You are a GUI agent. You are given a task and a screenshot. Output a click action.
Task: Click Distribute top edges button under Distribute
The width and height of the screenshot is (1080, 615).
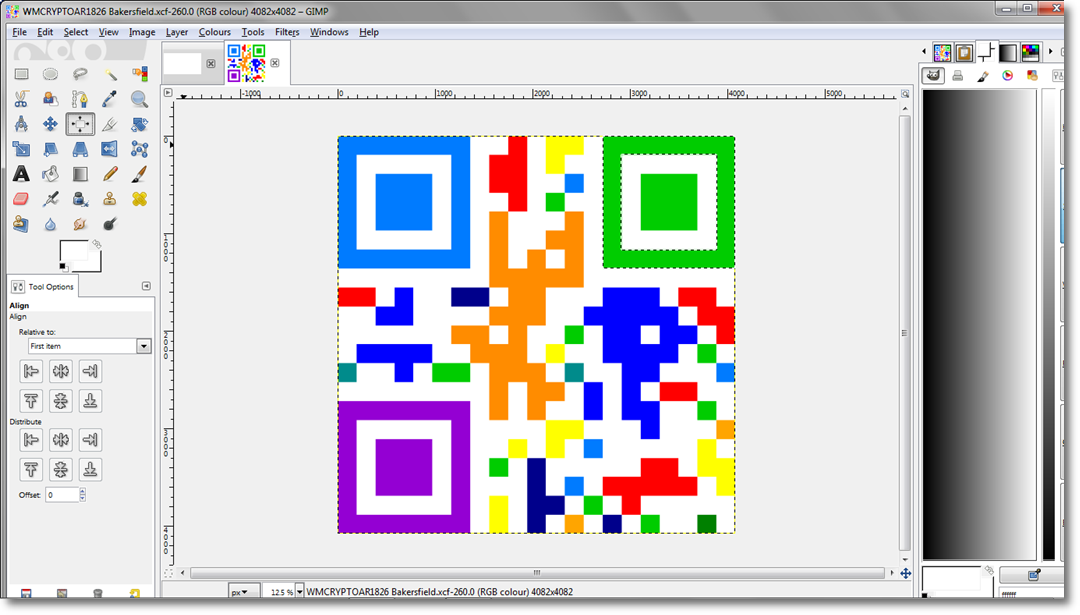click(x=31, y=470)
